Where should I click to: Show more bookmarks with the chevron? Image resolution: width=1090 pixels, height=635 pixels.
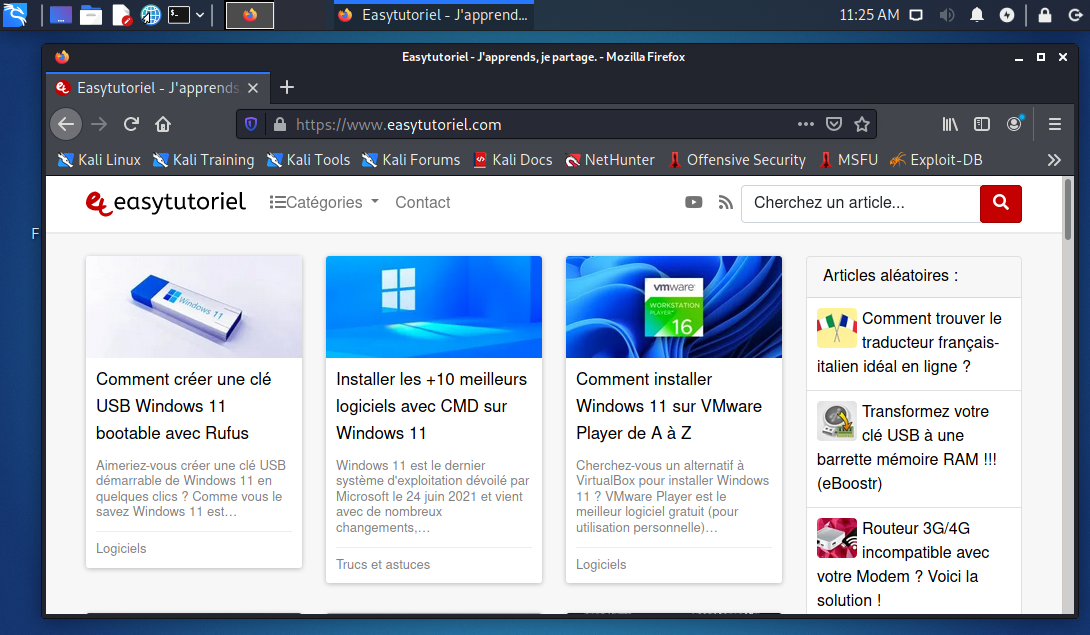click(x=1054, y=160)
